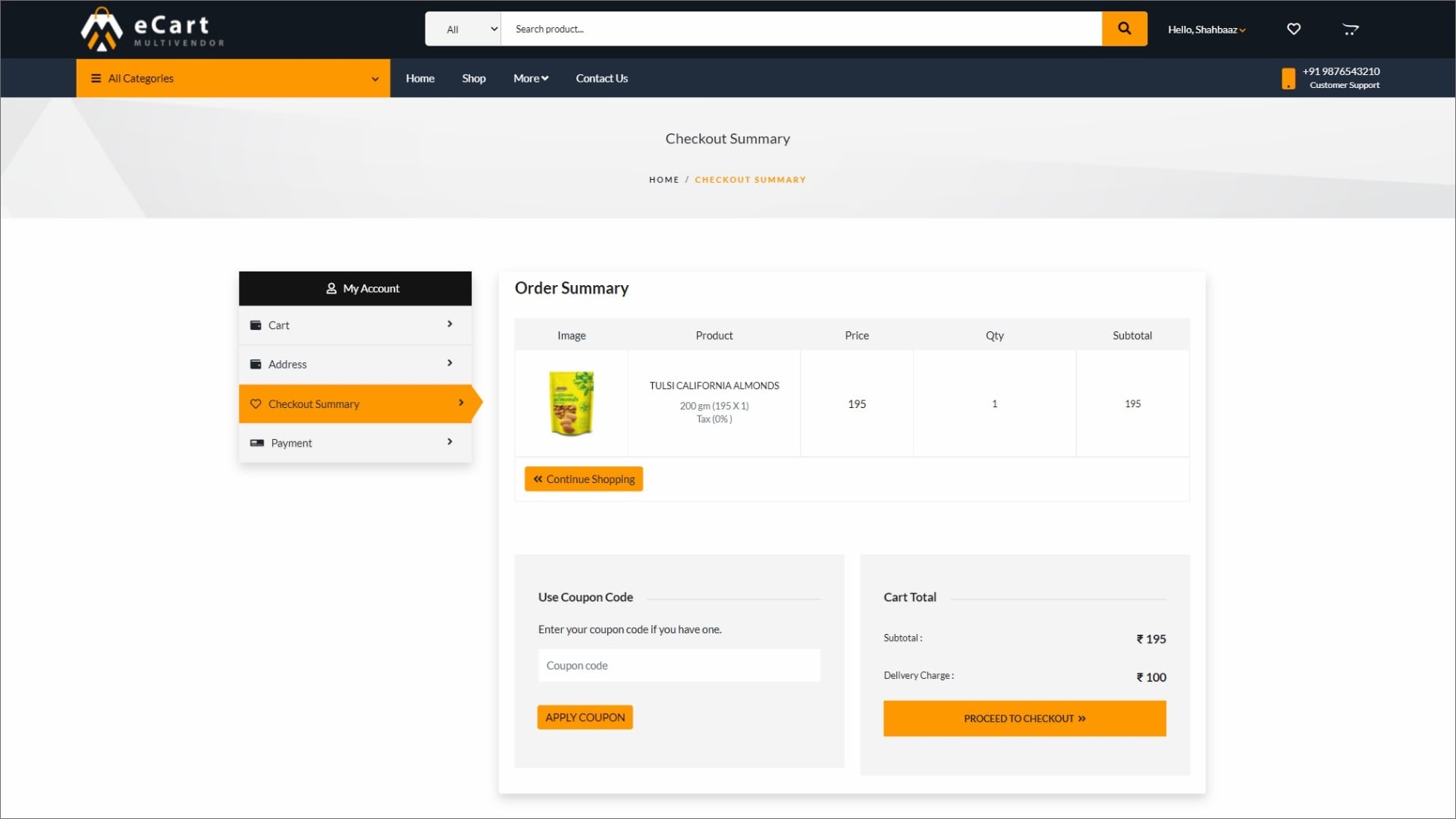This screenshot has height=819, width=1456.
Task: Click the Address wallet icon in sidebar
Action: [256, 364]
